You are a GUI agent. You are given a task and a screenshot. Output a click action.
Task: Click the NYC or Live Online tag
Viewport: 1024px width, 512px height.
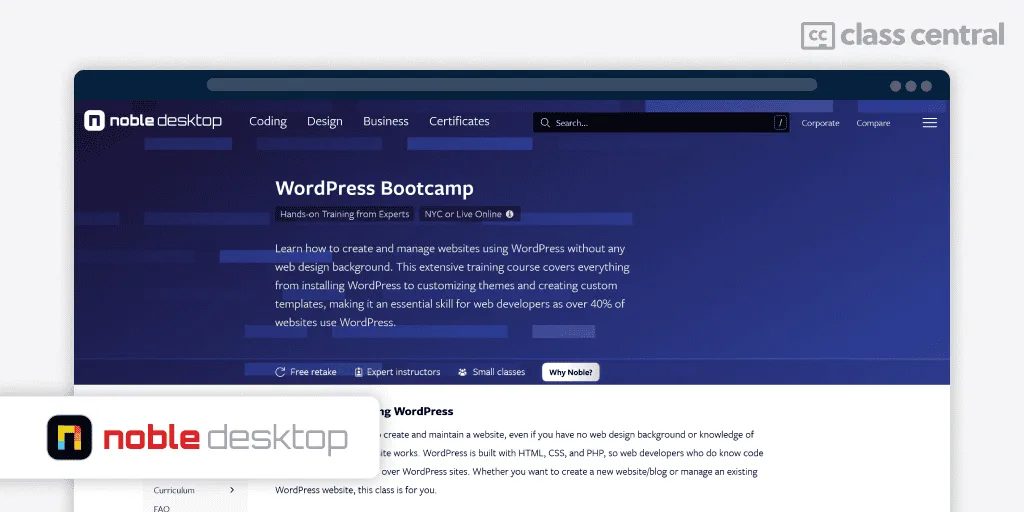[470, 214]
